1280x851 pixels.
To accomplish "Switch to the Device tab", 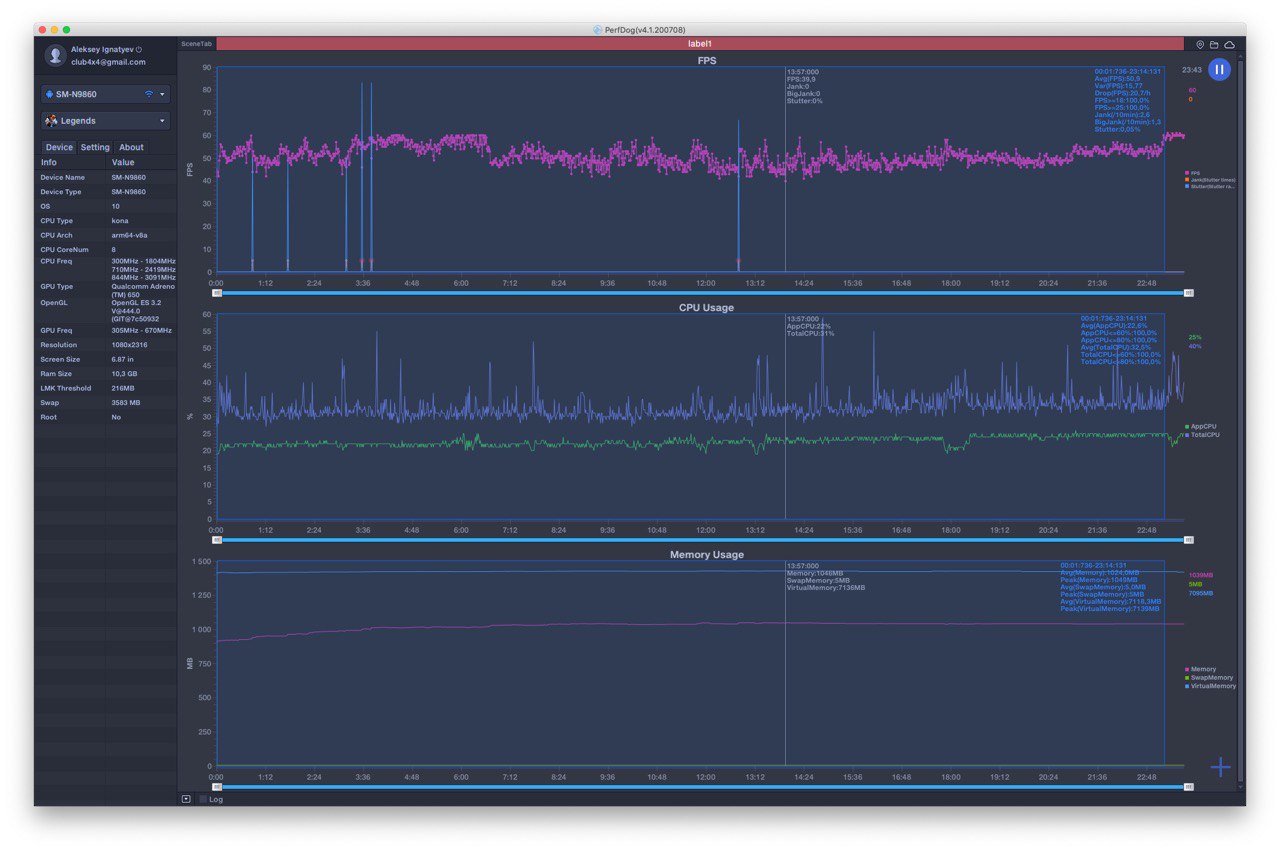I will point(59,147).
